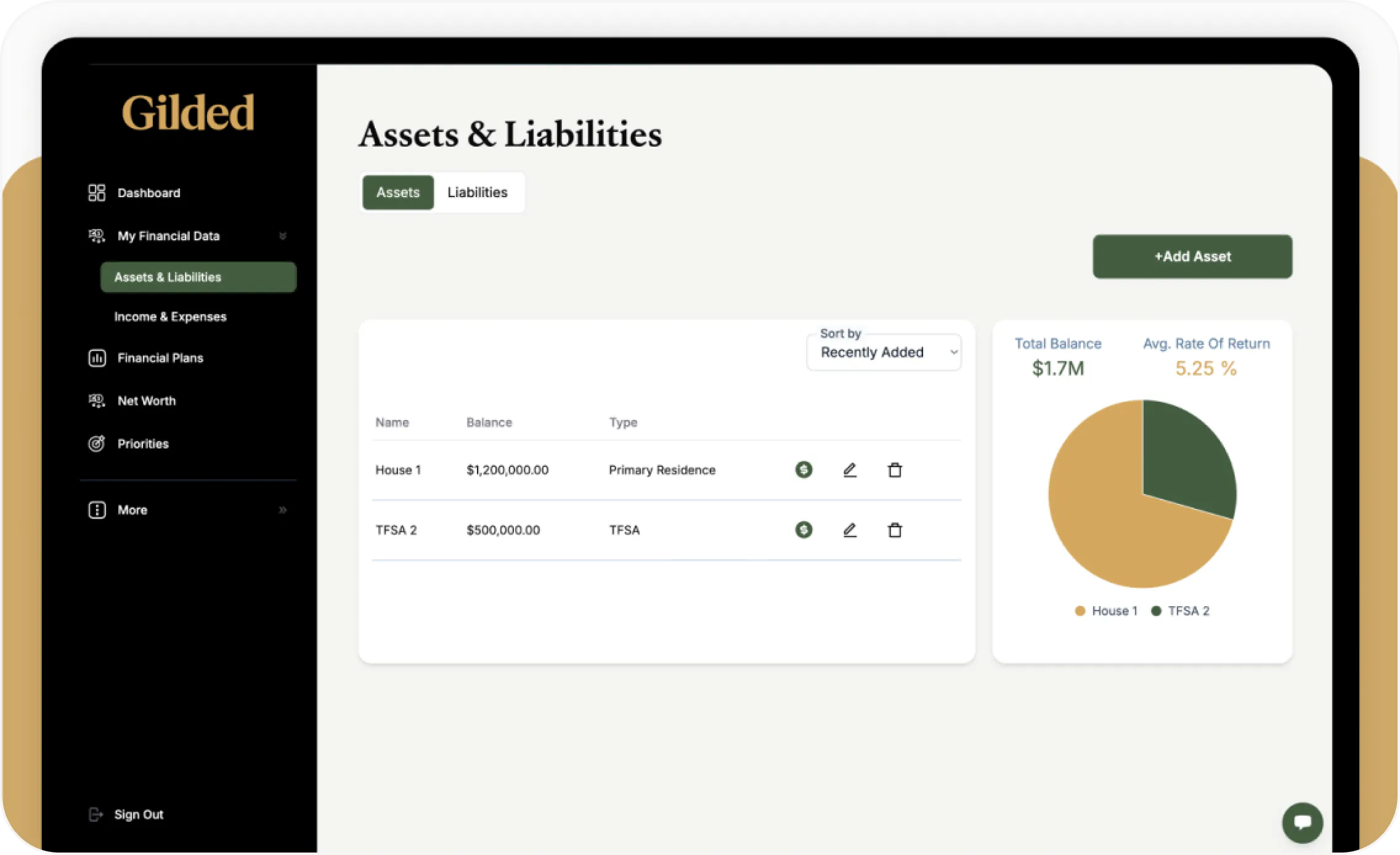Open the Dashboard grid icon

(x=96, y=192)
